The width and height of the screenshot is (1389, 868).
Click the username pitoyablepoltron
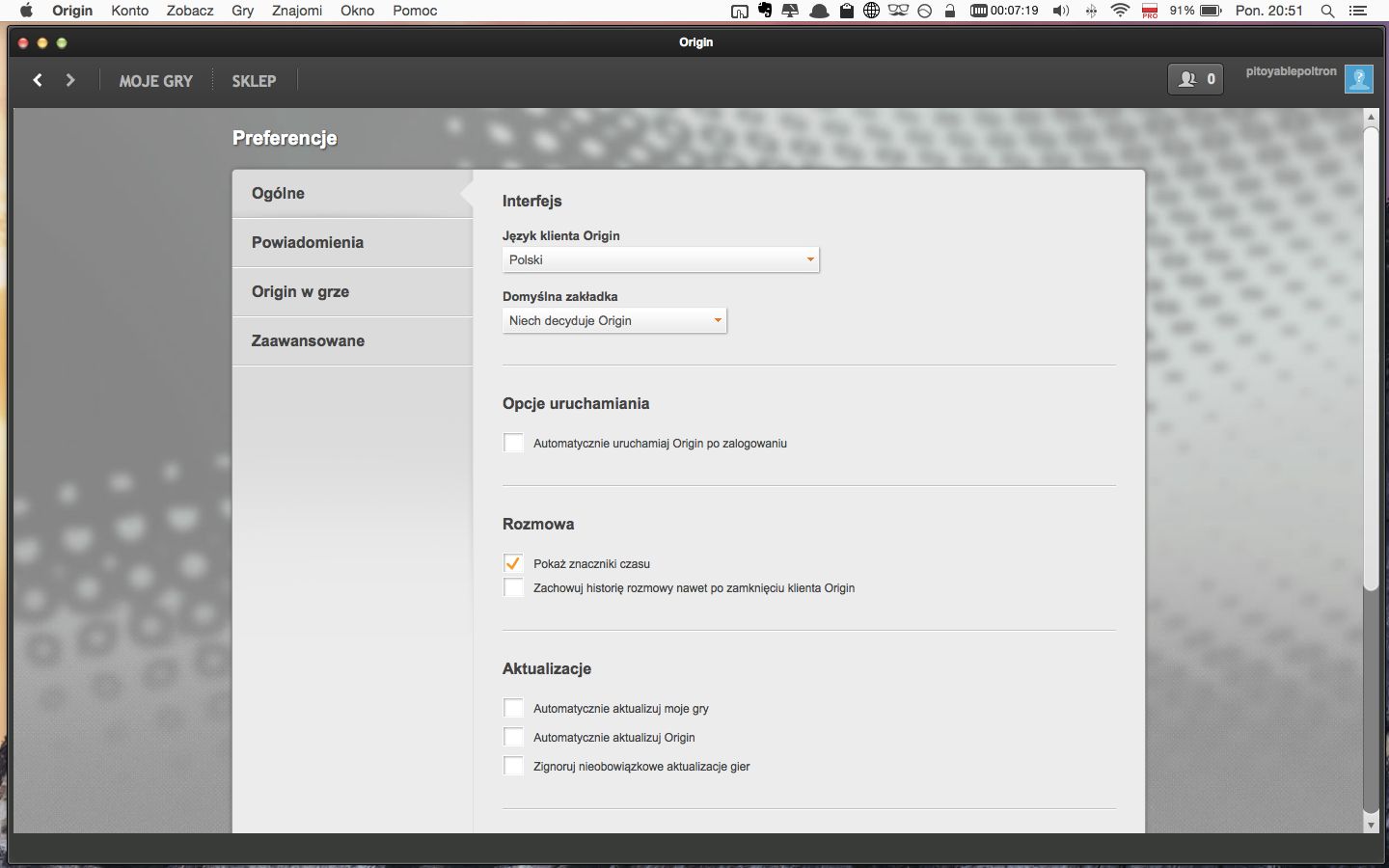pos(1291,71)
